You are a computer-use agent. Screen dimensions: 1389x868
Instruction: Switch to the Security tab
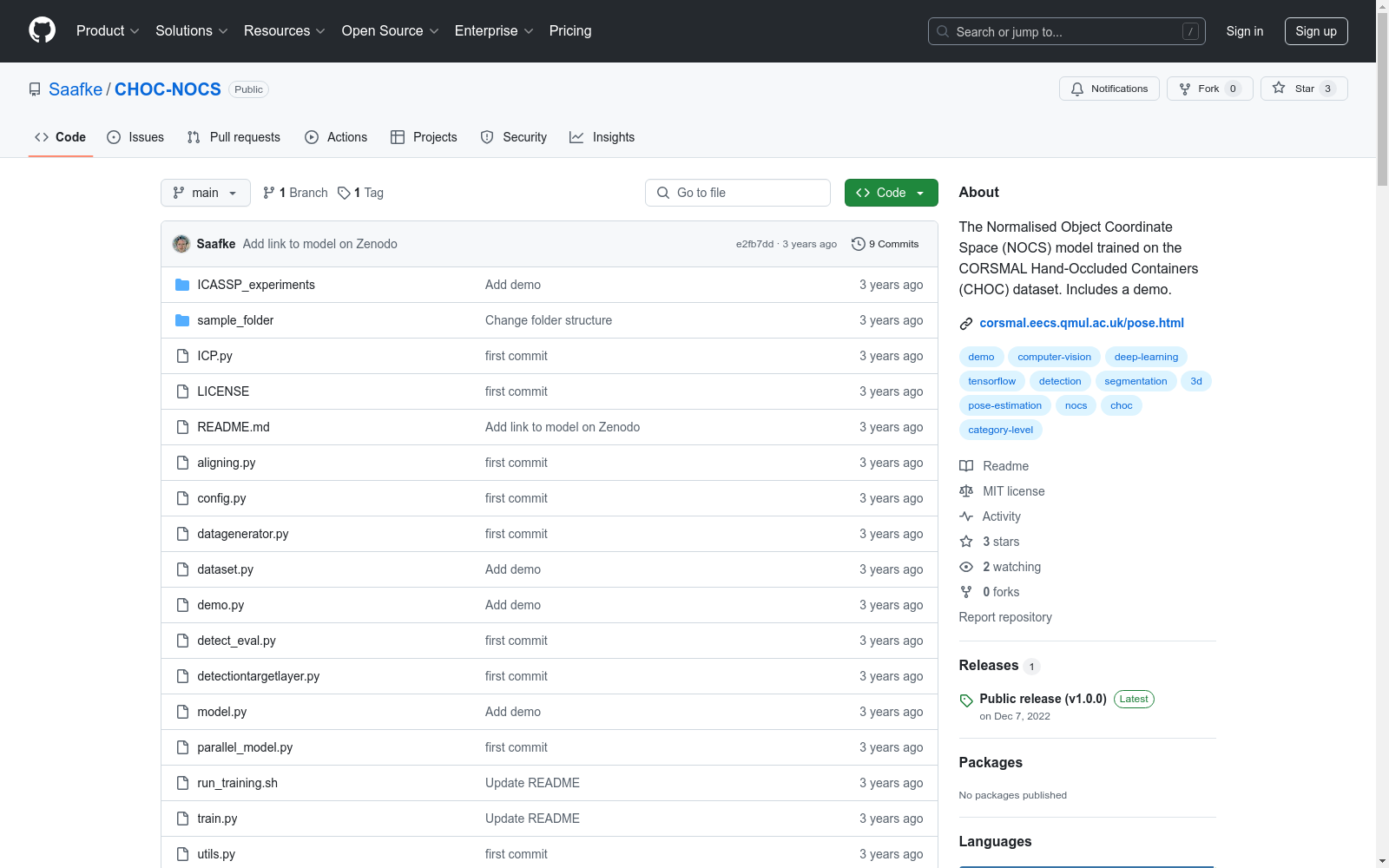click(514, 137)
